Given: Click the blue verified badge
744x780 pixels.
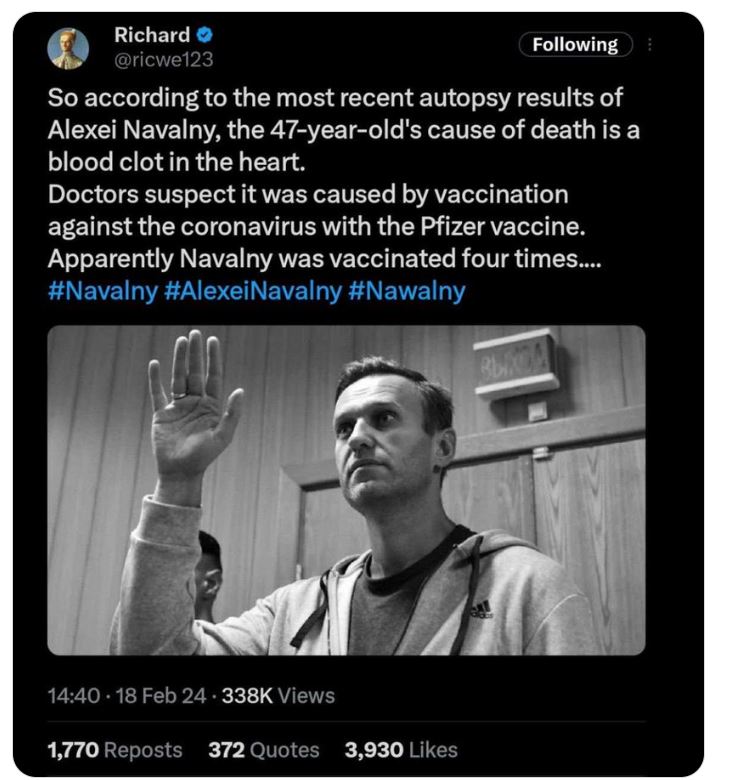Looking at the screenshot, I should pos(205,36).
